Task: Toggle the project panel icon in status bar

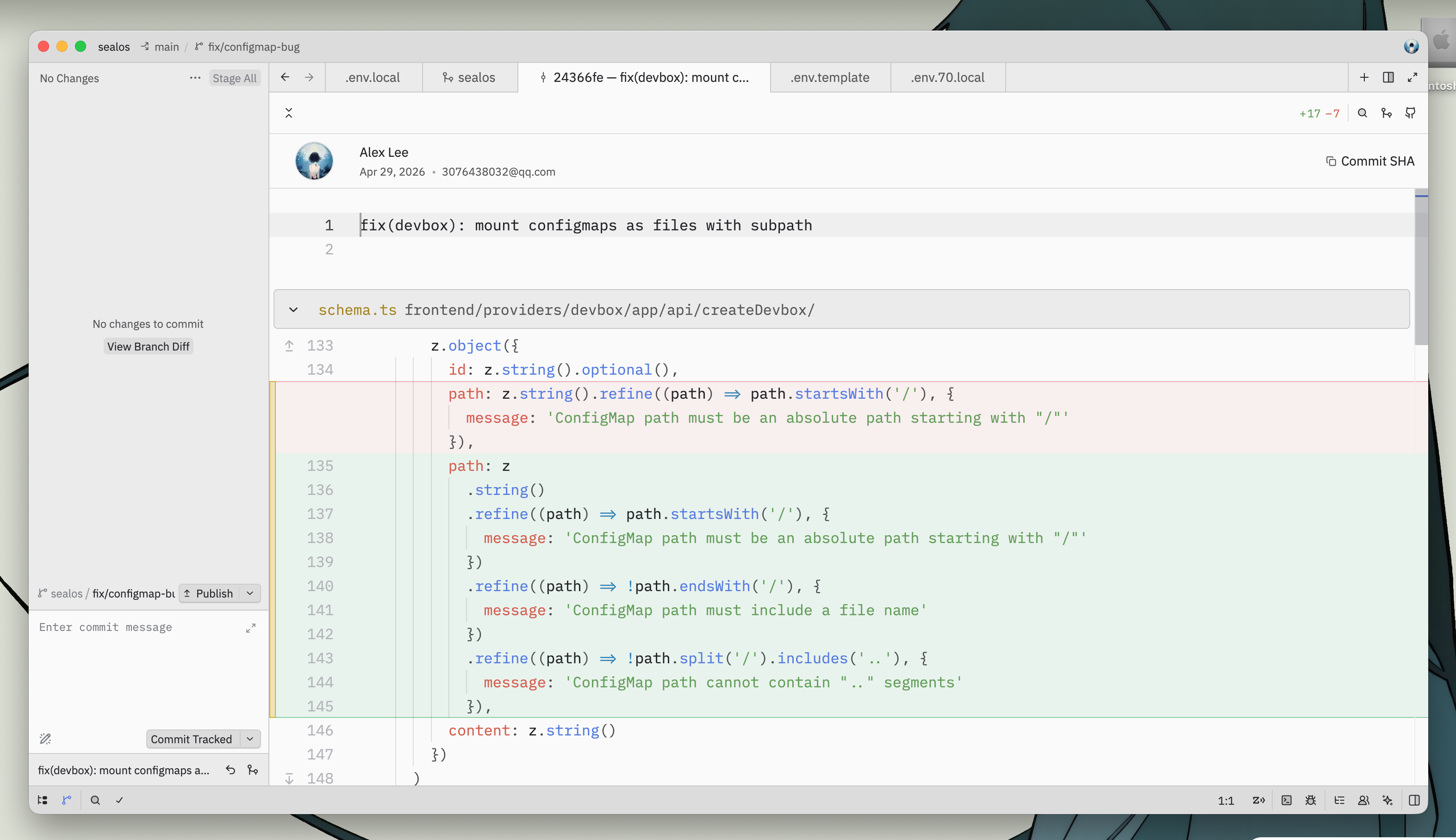Action: coord(43,800)
